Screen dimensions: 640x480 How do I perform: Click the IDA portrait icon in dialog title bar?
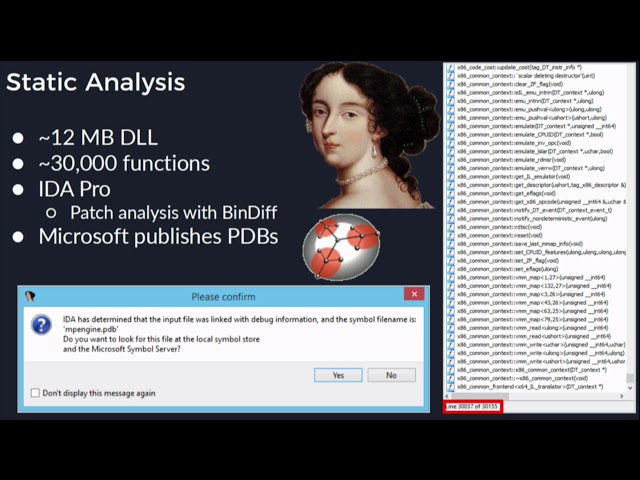pyautogui.click(x=29, y=296)
